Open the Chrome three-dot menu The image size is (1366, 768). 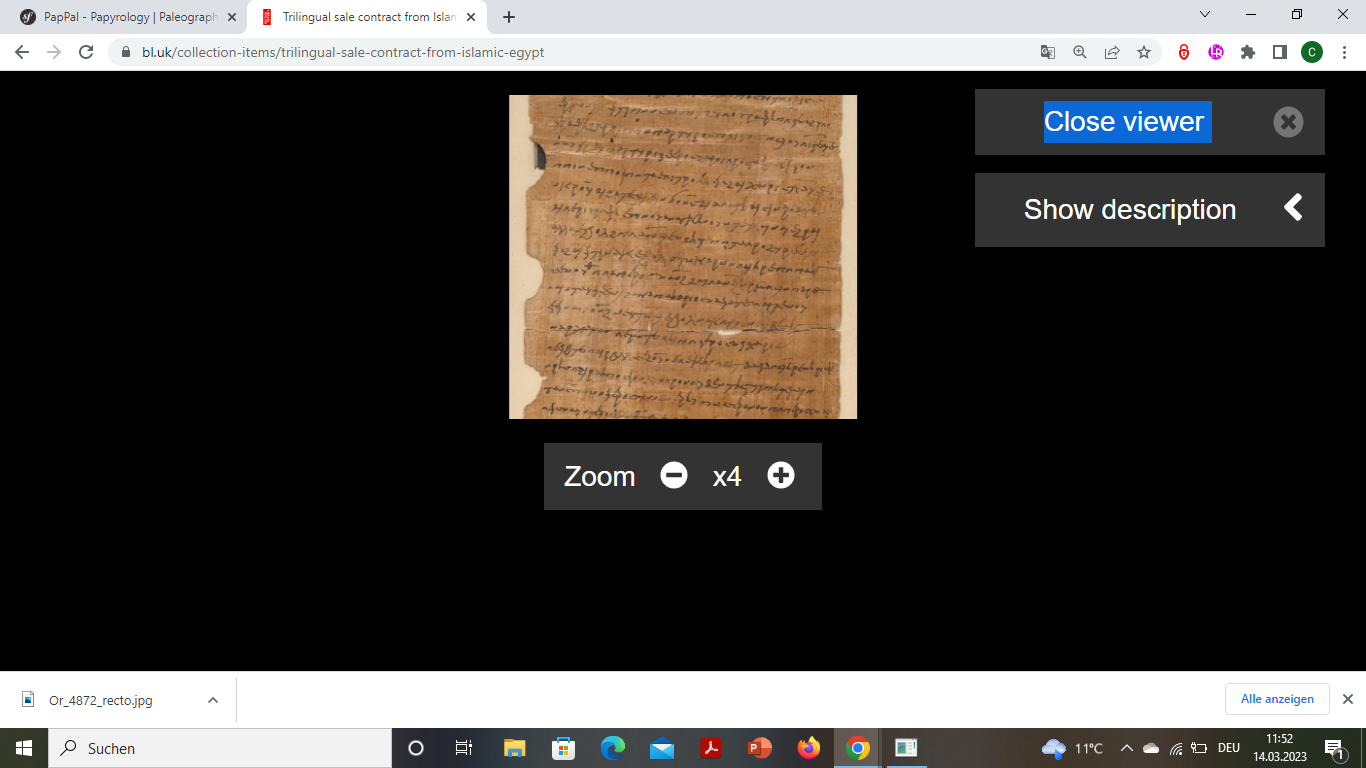pyautogui.click(x=1345, y=52)
